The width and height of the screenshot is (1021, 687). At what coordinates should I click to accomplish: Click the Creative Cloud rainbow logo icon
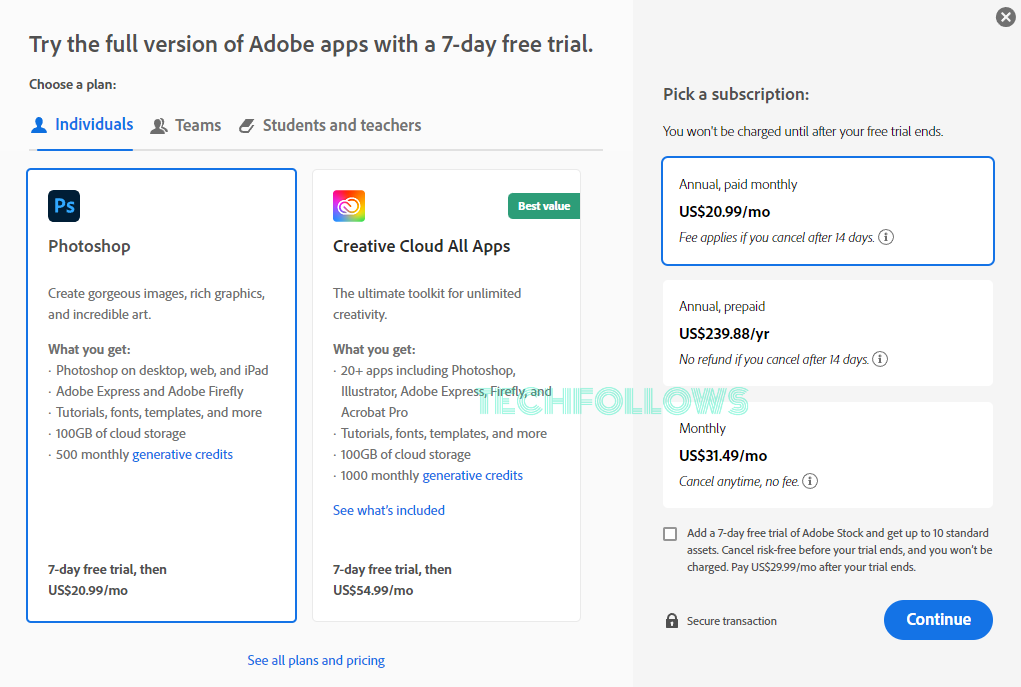(349, 206)
